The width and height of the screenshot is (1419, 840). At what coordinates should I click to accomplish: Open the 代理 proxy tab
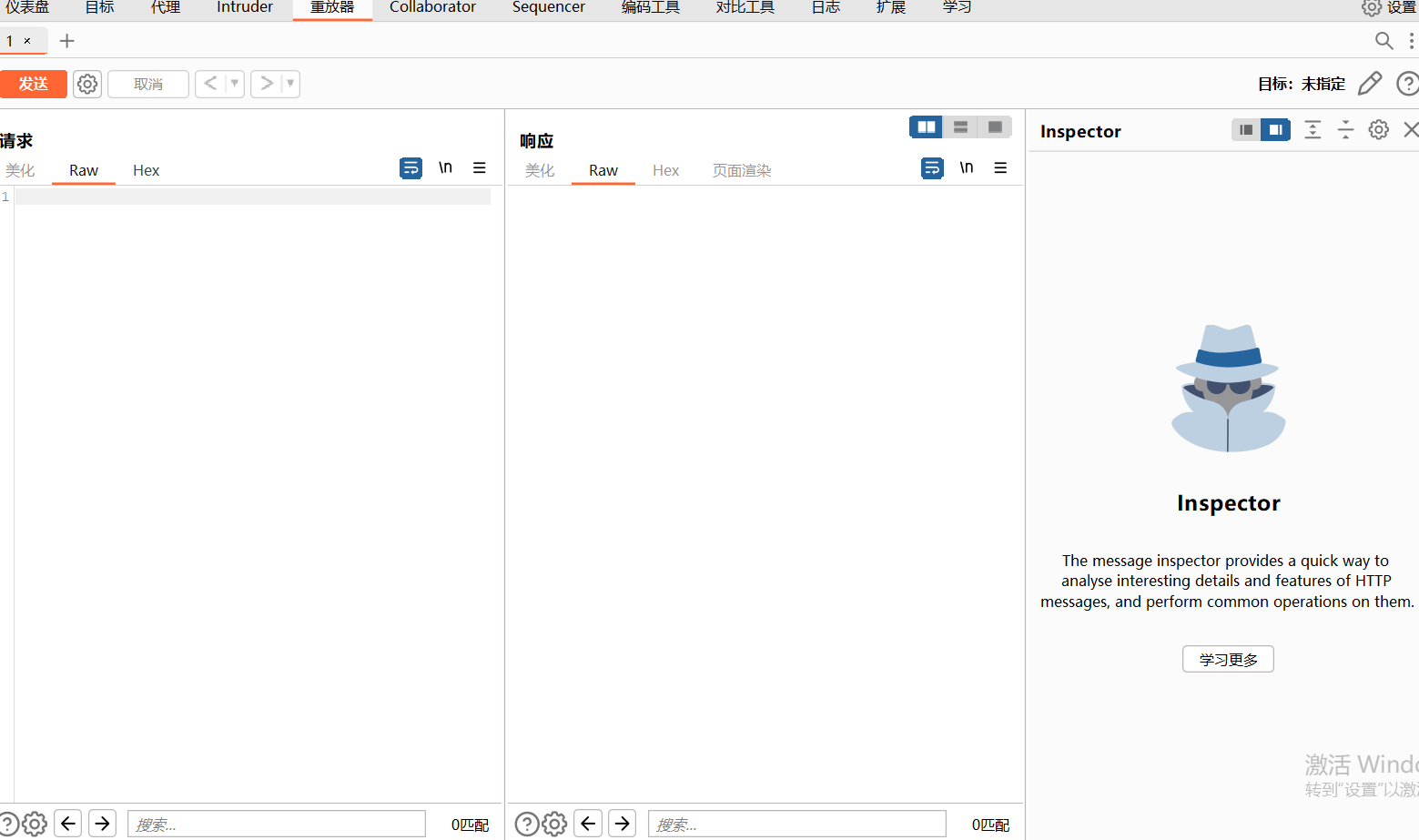coord(166,7)
